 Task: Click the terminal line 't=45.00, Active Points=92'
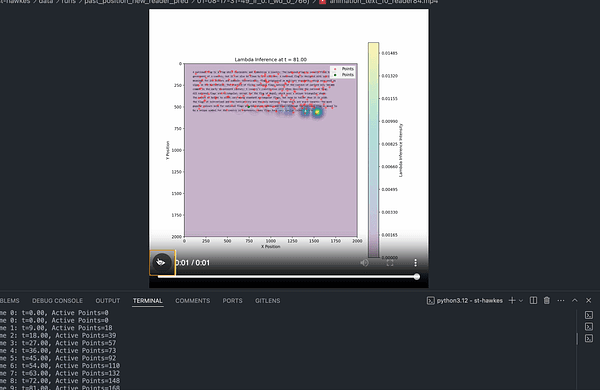[x=69, y=358]
